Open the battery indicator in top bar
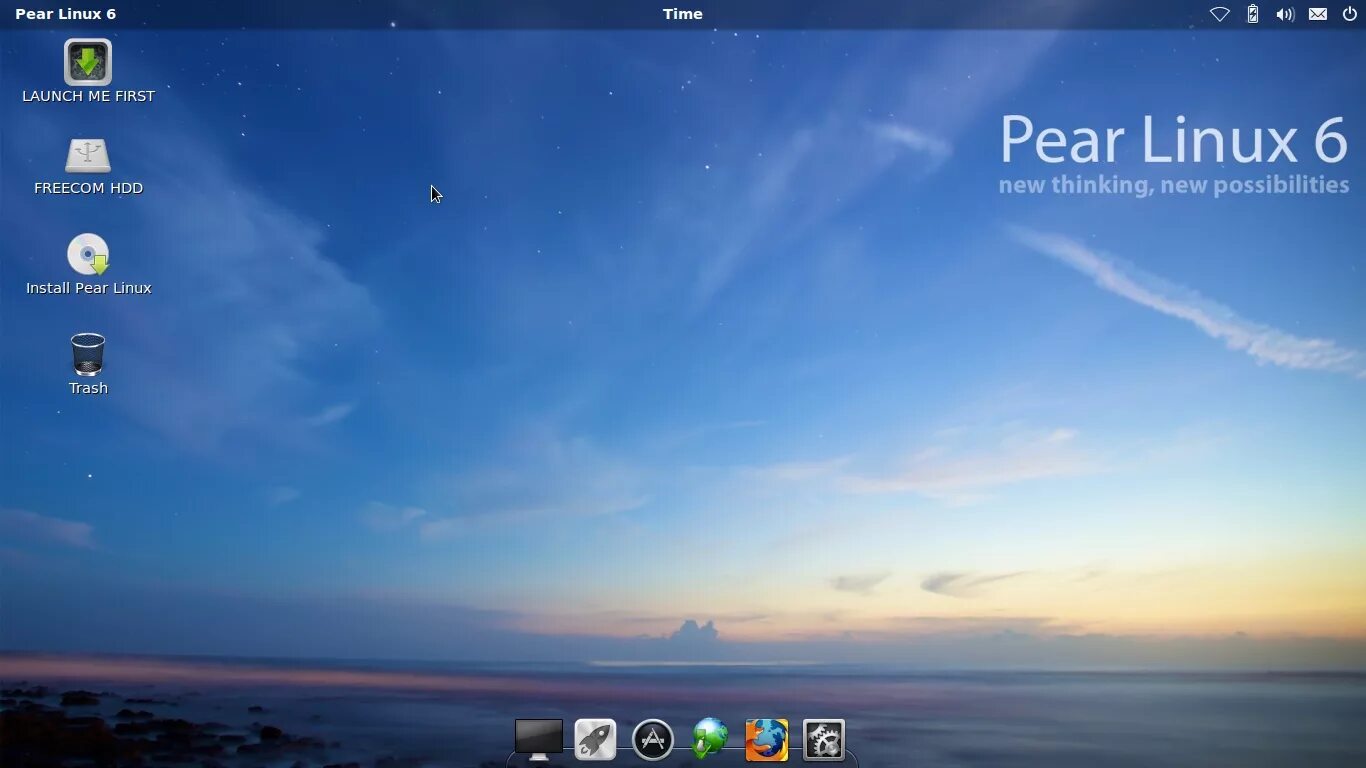The width and height of the screenshot is (1366, 768). click(x=1253, y=14)
